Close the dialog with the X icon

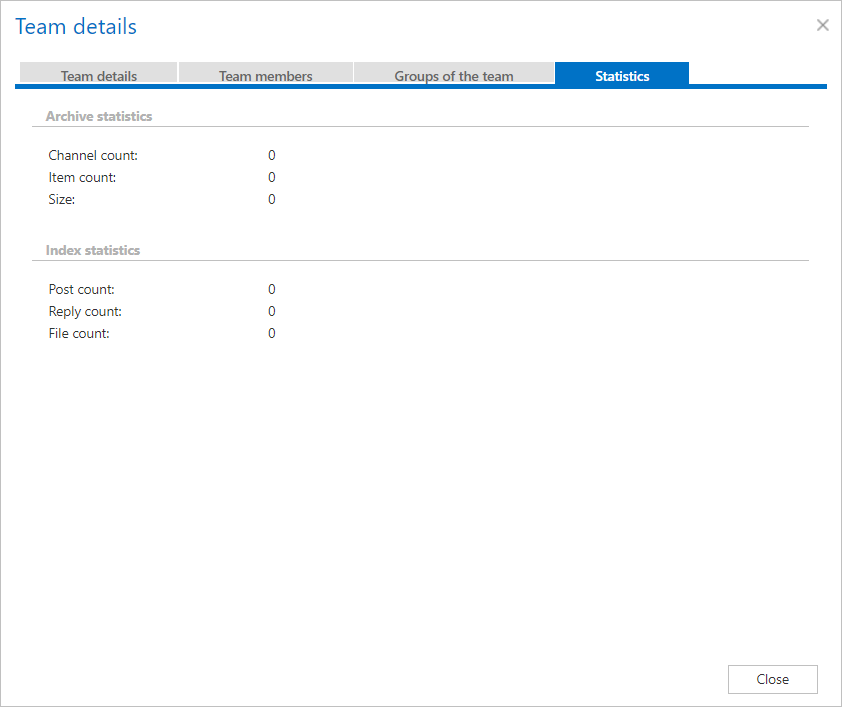[822, 25]
